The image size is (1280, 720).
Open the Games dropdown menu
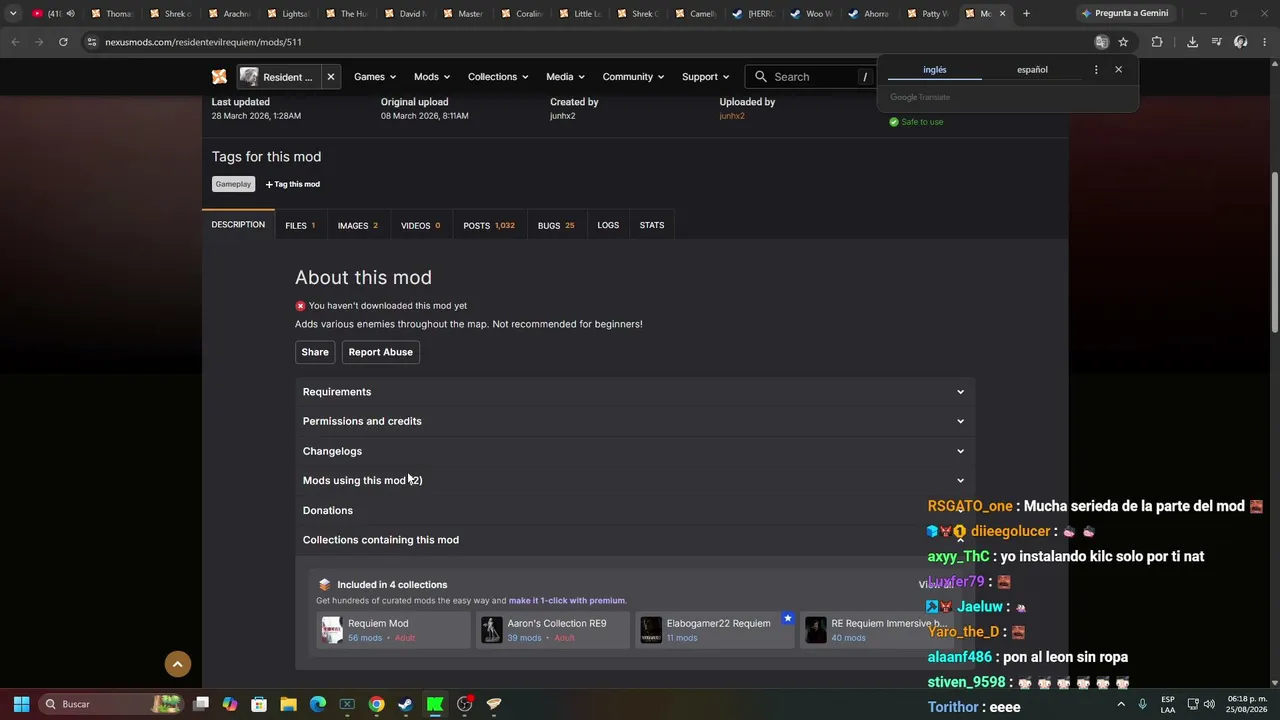[x=375, y=77]
